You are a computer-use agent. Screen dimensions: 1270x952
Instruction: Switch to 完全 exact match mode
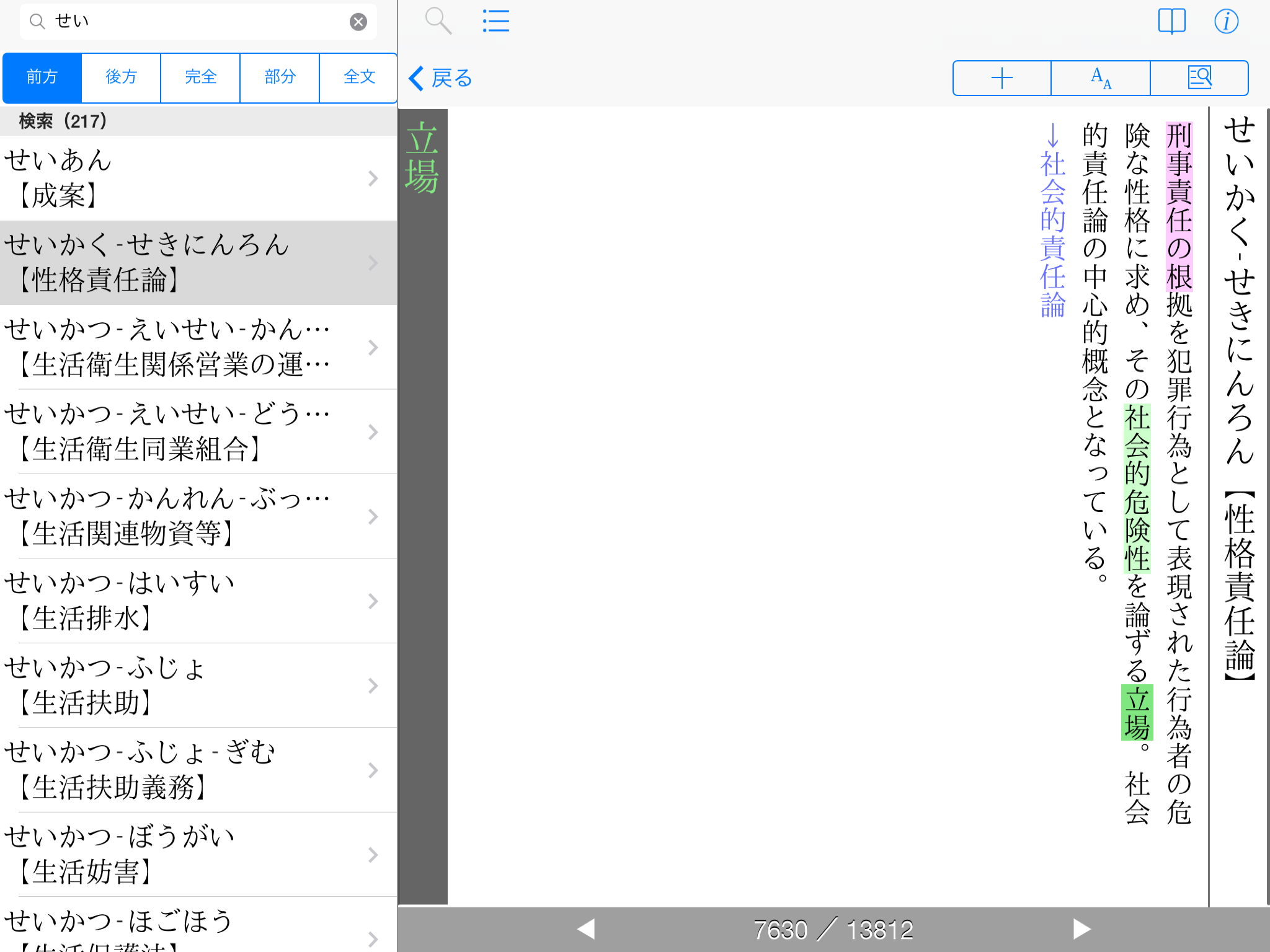200,77
